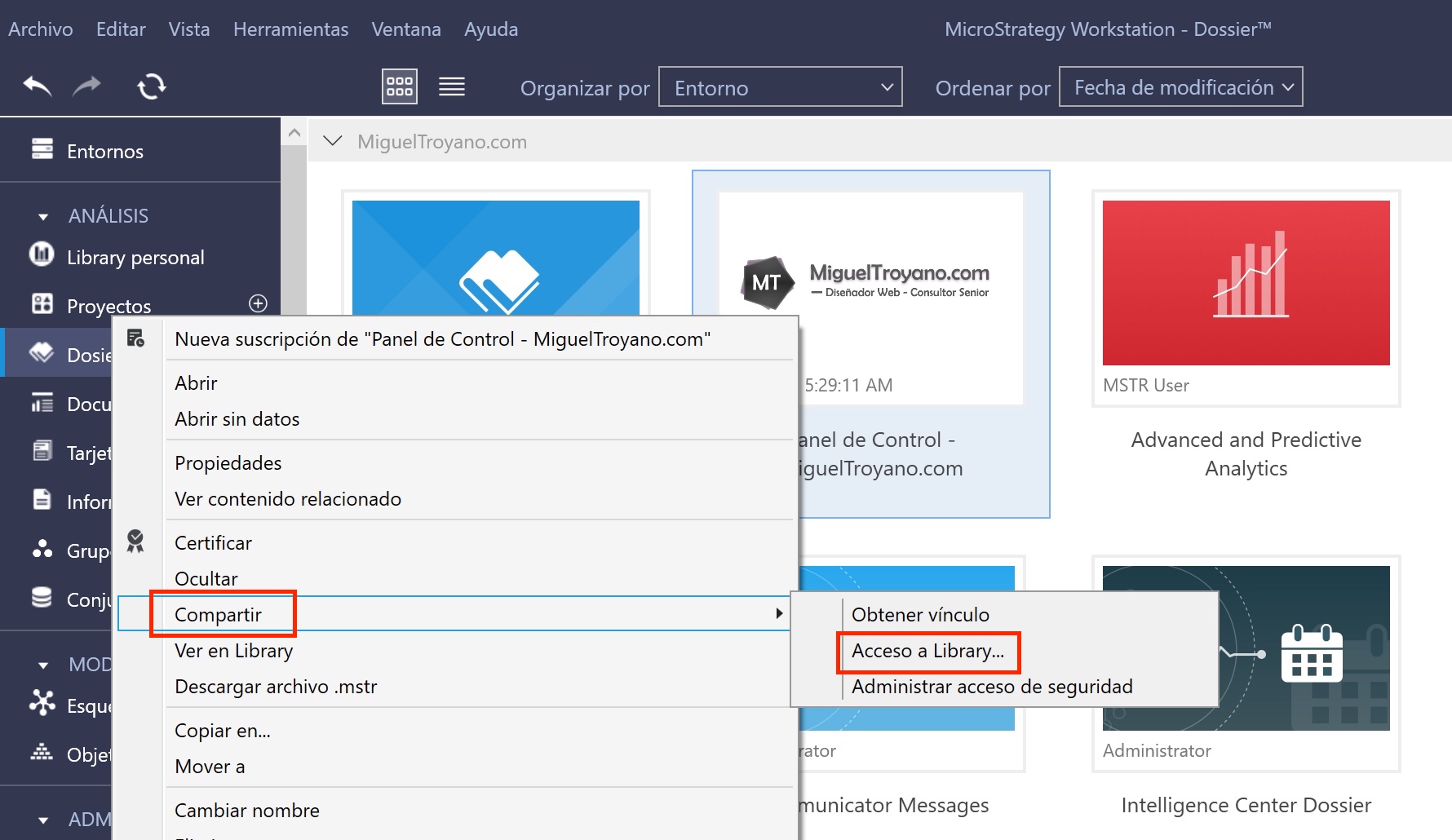Click the Communicator Messages dossier title

point(894,806)
